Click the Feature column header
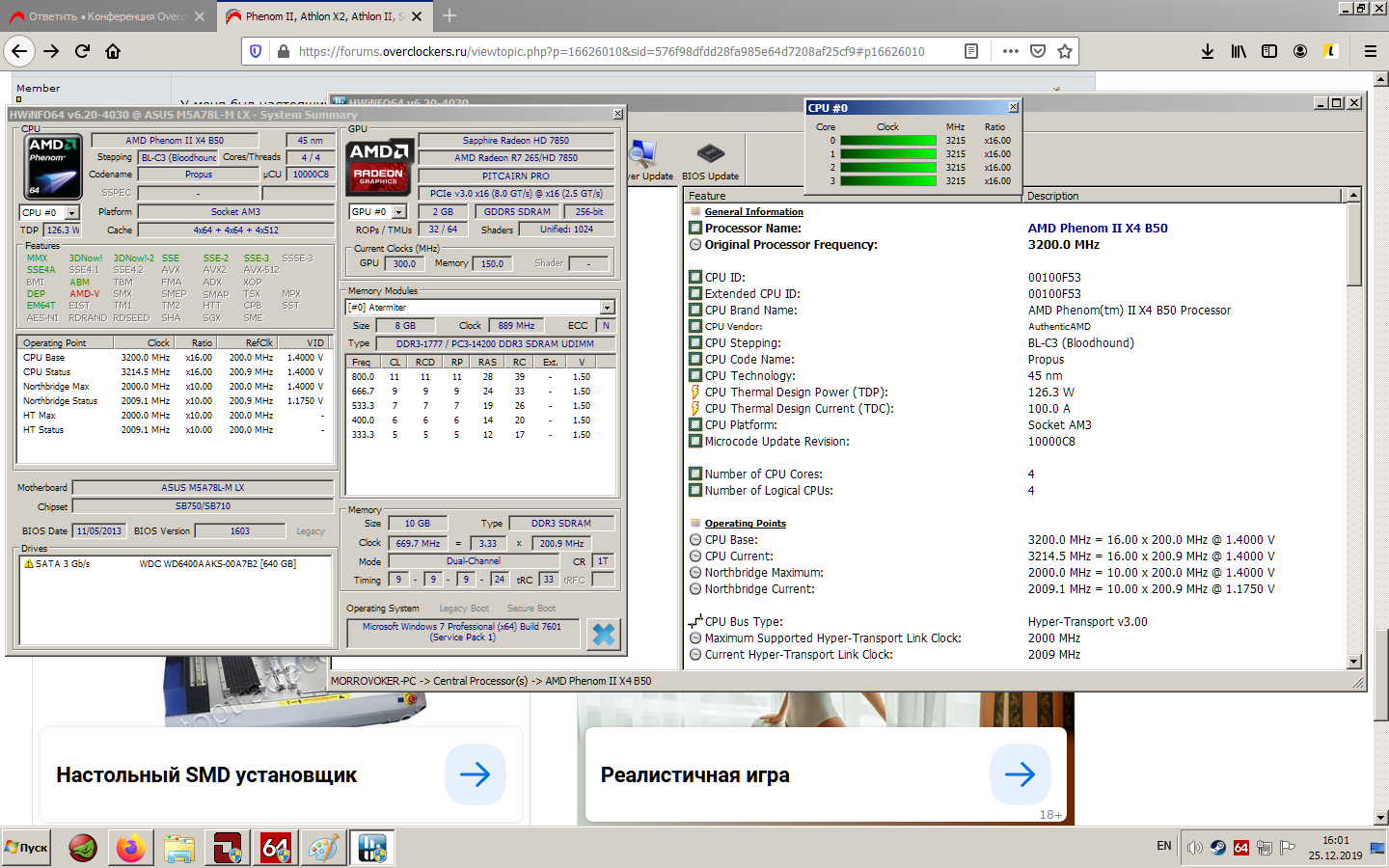Image resolution: width=1389 pixels, height=868 pixels. (x=853, y=196)
